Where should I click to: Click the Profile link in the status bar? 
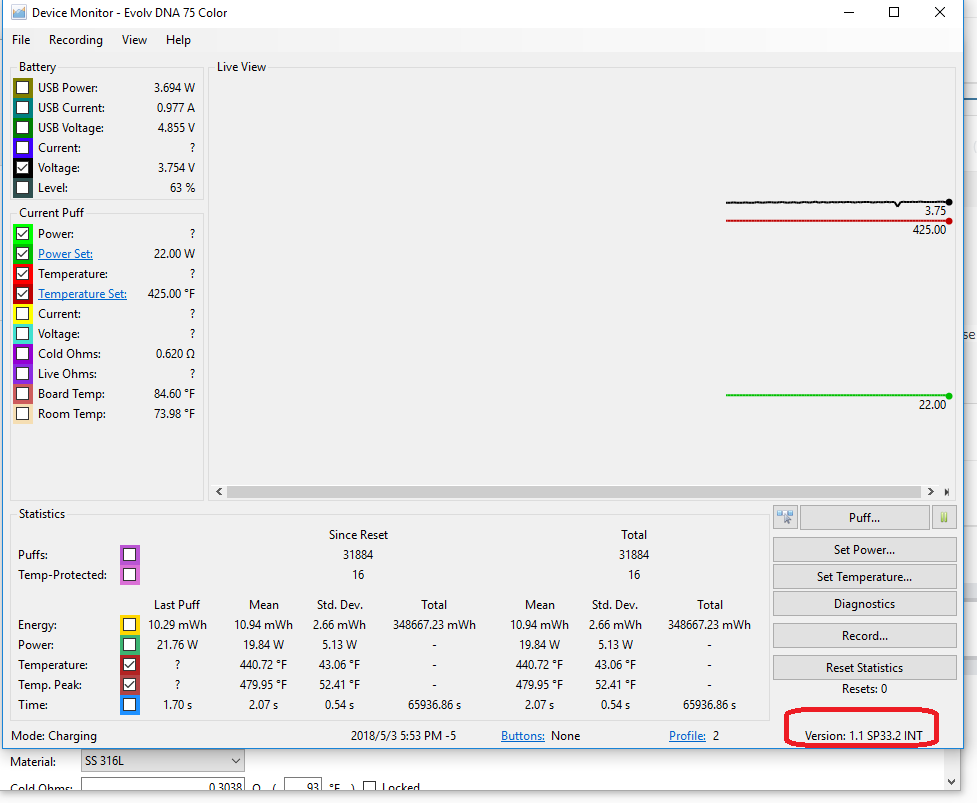click(x=687, y=736)
